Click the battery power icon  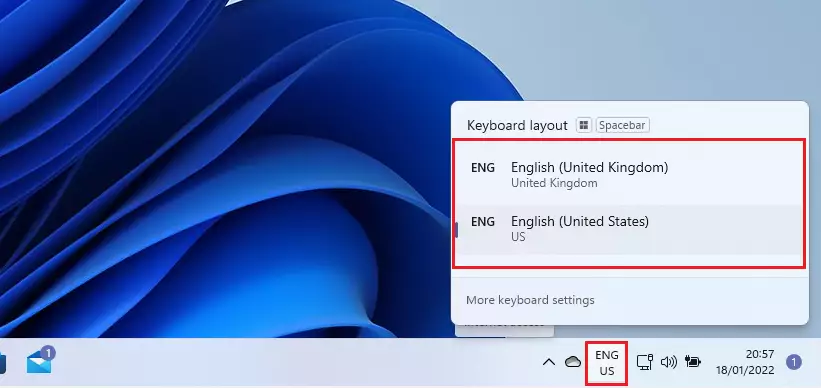(693, 362)
